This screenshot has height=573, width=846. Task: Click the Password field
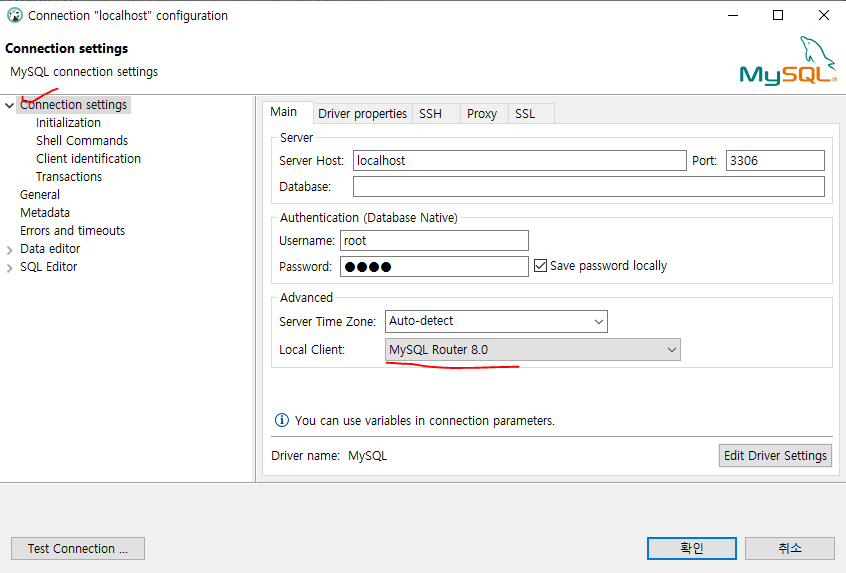point(434,267)
